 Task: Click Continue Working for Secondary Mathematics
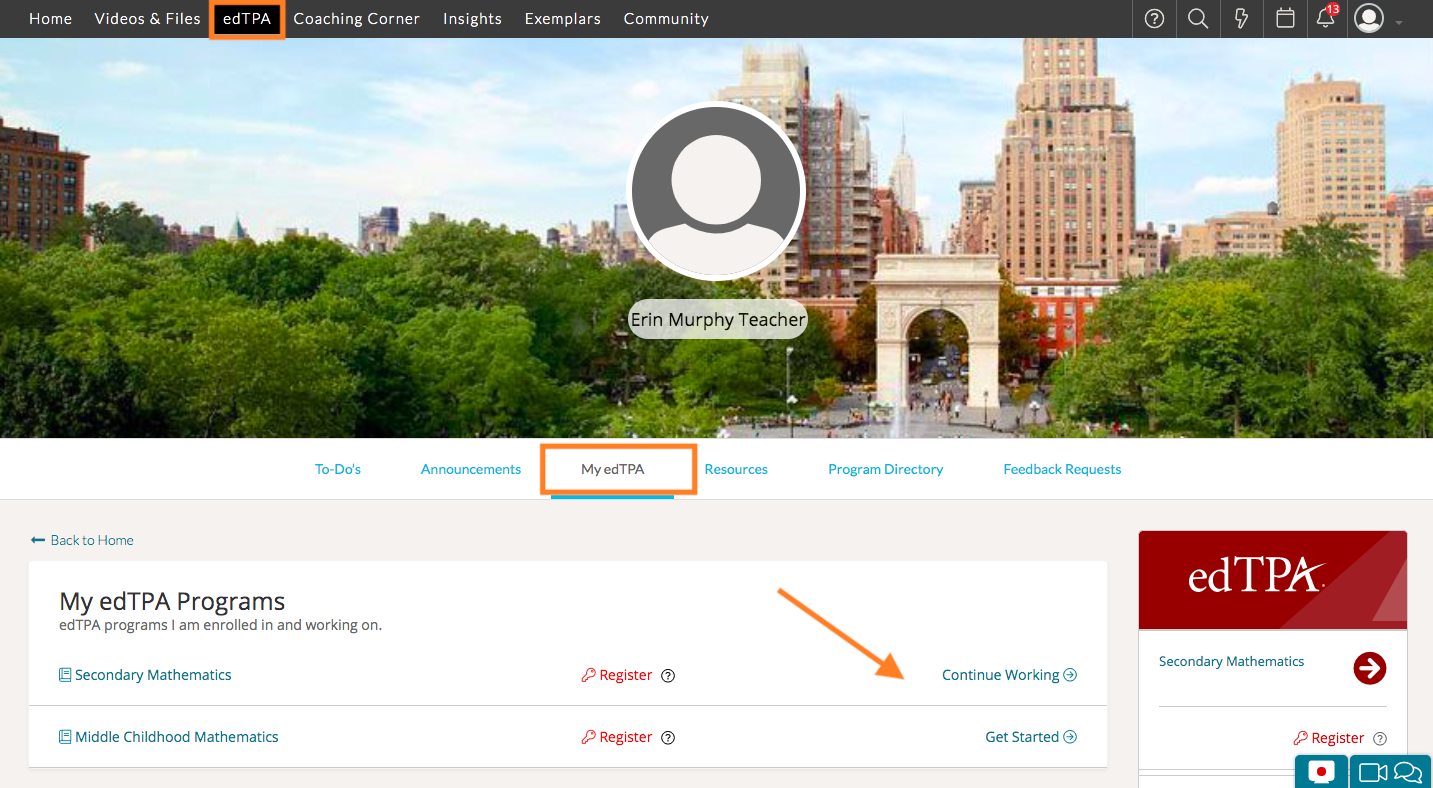(x=1009, y=674)
